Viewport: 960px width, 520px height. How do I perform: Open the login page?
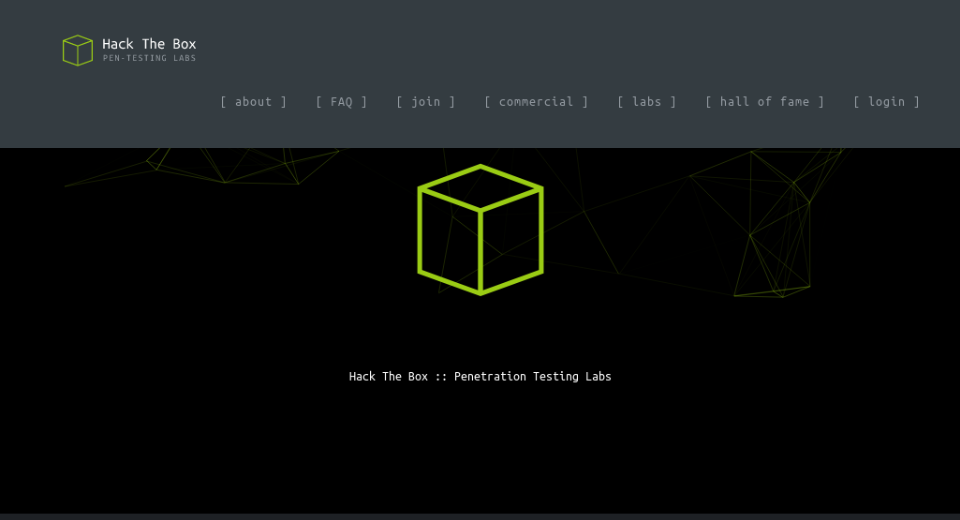(x=887, y=102)
